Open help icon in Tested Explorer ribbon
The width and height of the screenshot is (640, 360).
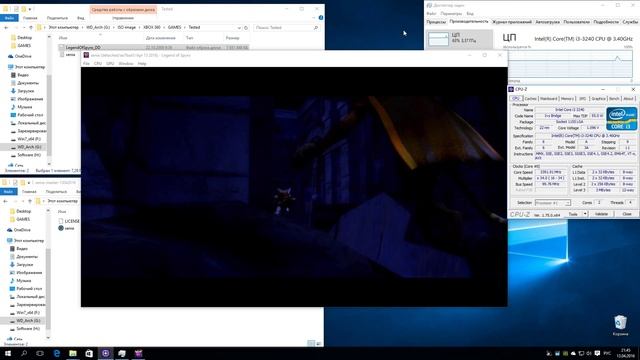point(321,18)
